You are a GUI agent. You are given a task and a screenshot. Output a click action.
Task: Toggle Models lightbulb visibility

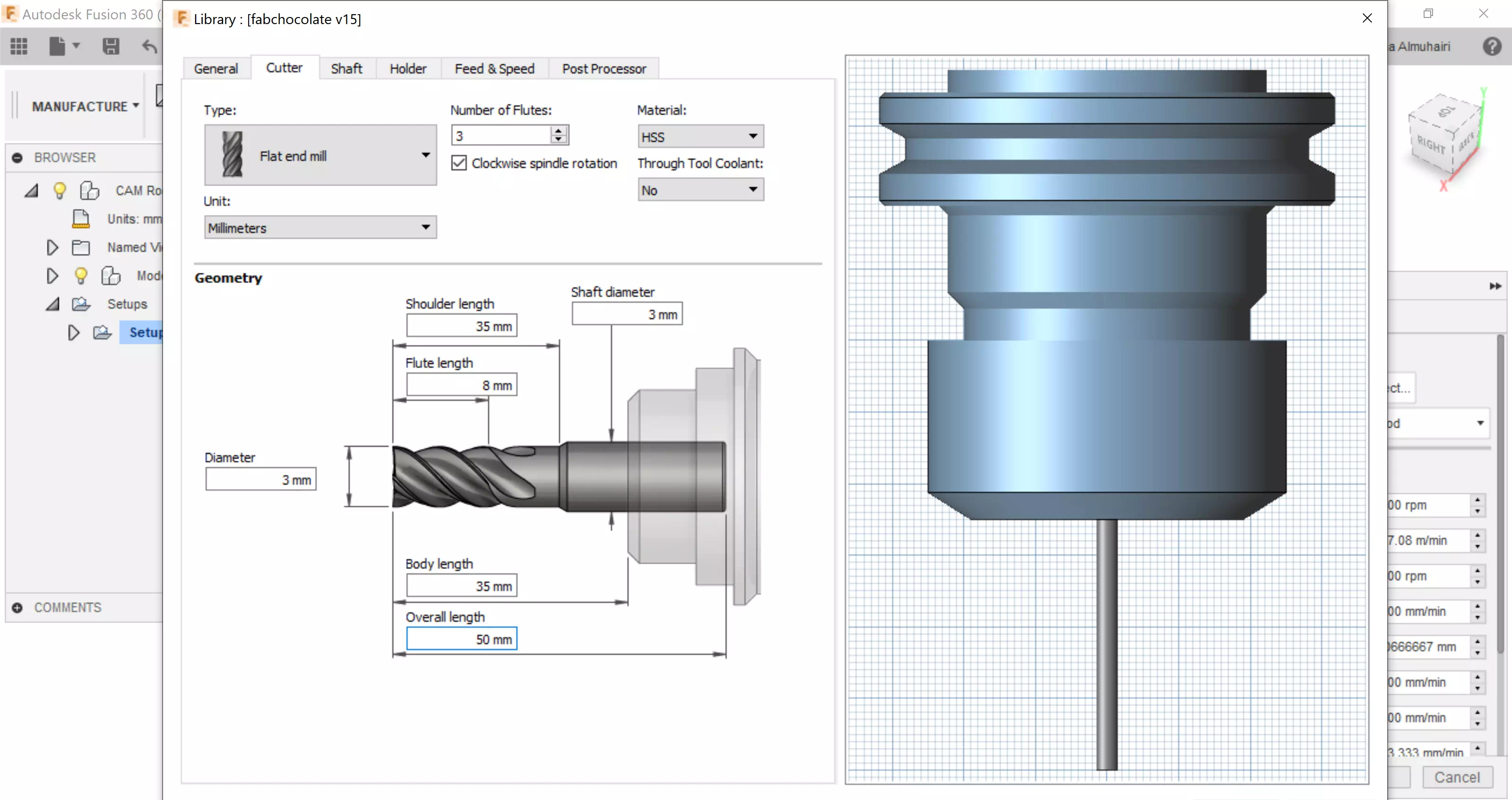(x=81, y=275)
